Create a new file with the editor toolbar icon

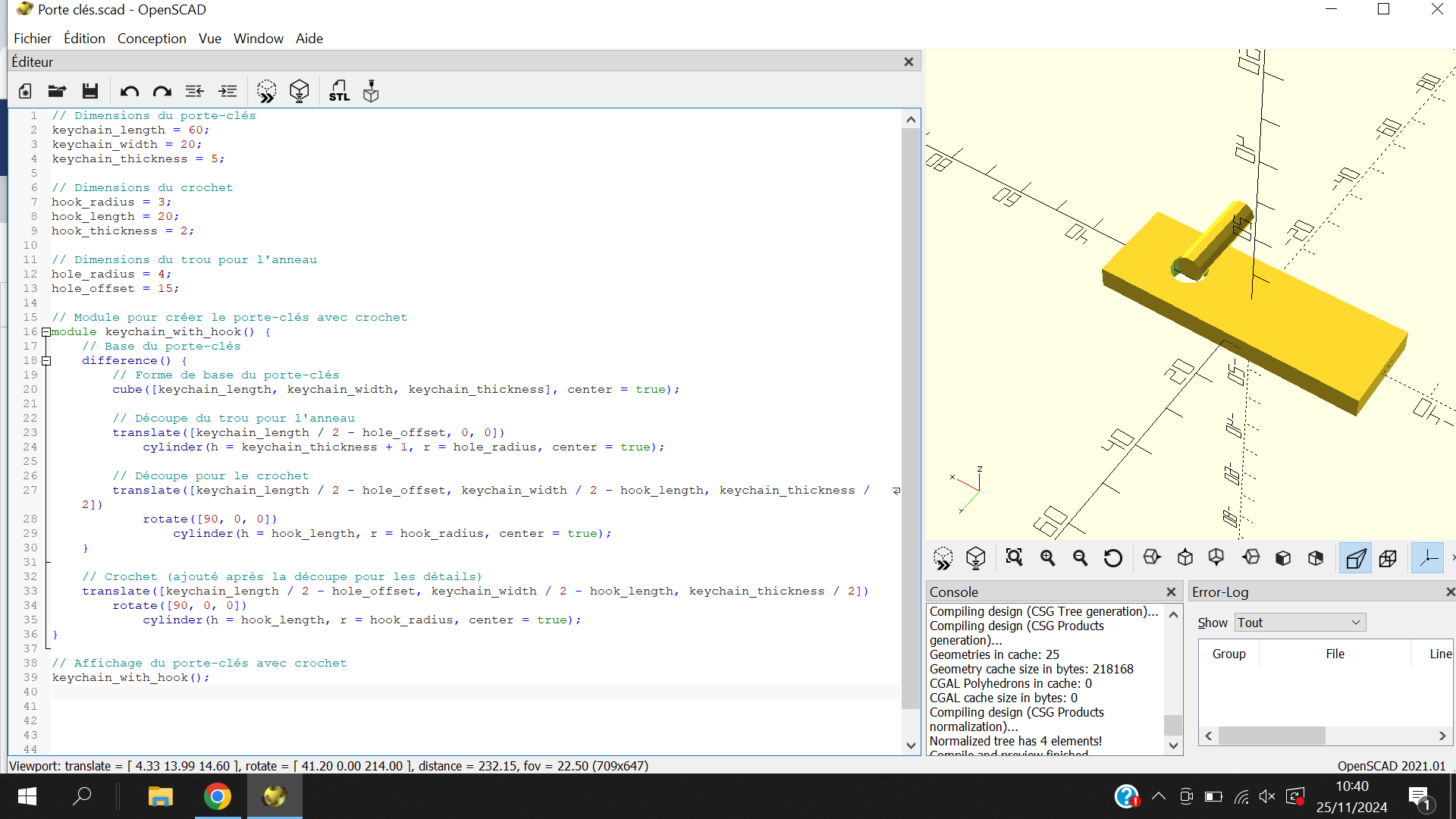click(25, 91)
